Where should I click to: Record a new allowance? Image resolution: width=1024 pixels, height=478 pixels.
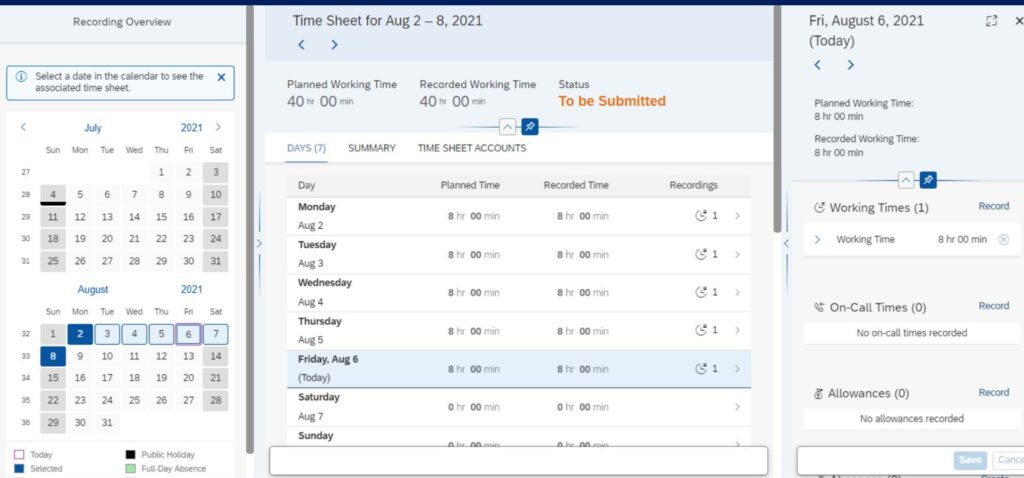point(993,392)
